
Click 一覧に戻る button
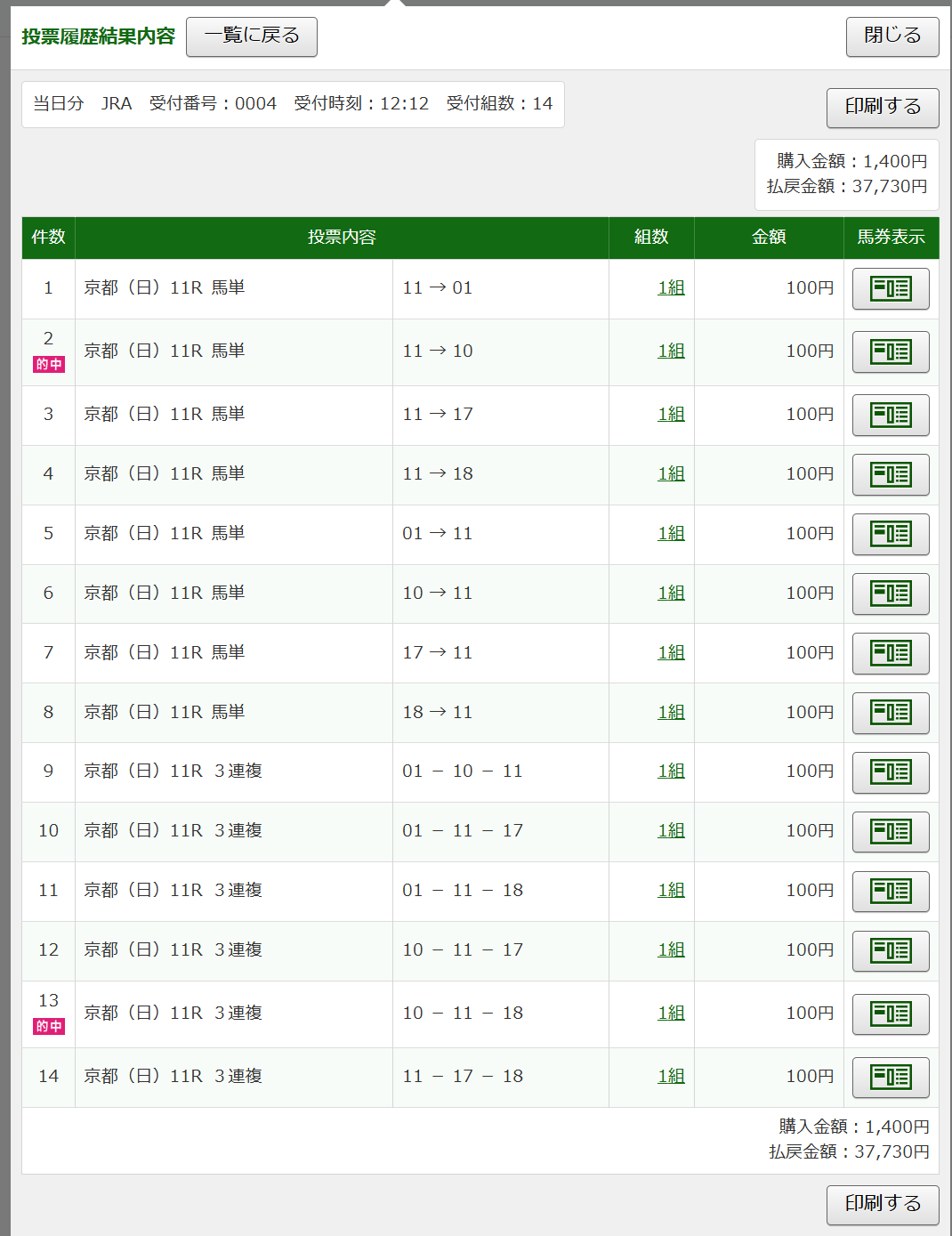click(252, 36)
